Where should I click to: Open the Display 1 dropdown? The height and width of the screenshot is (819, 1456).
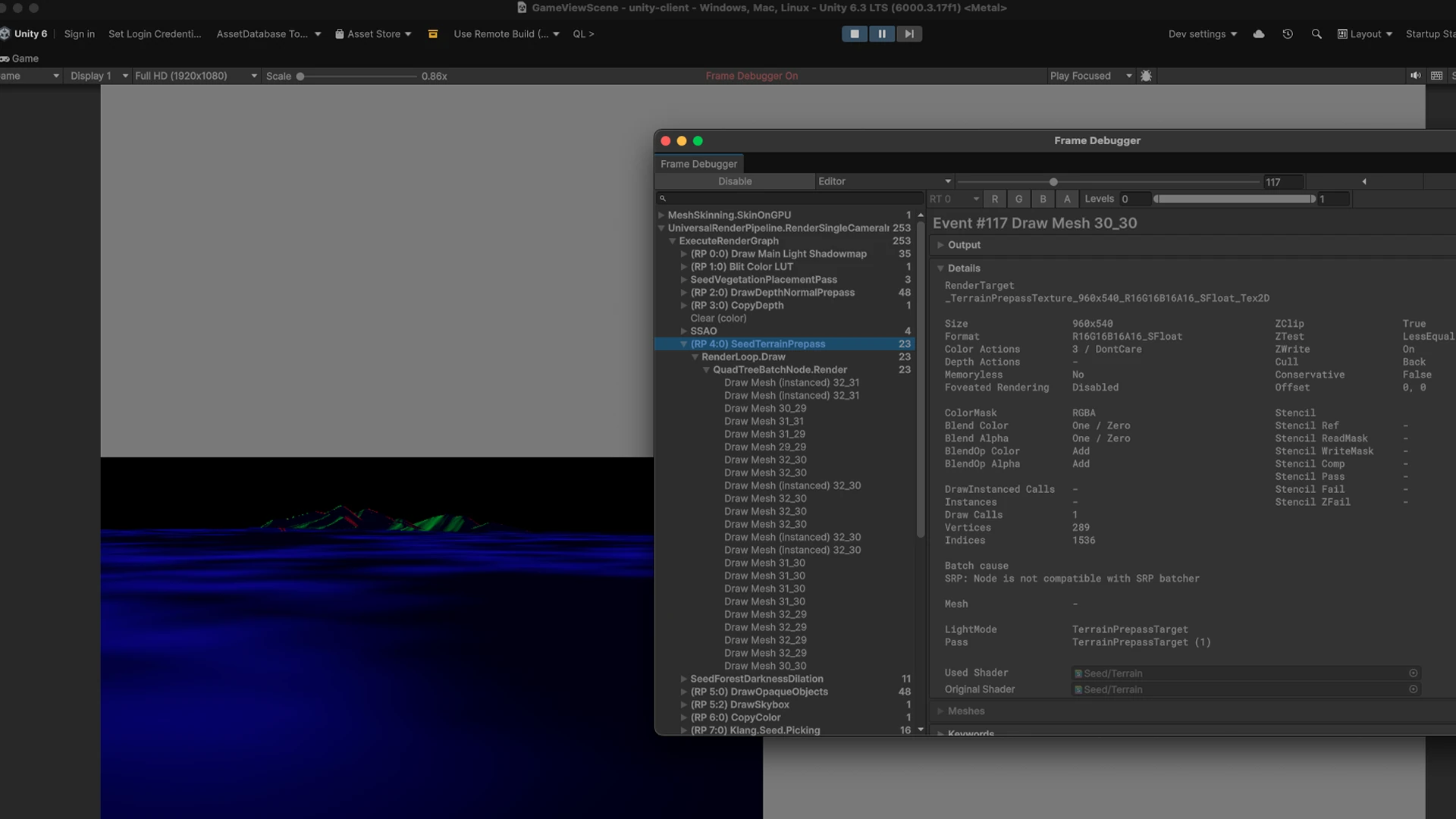(x=99, y=76)
